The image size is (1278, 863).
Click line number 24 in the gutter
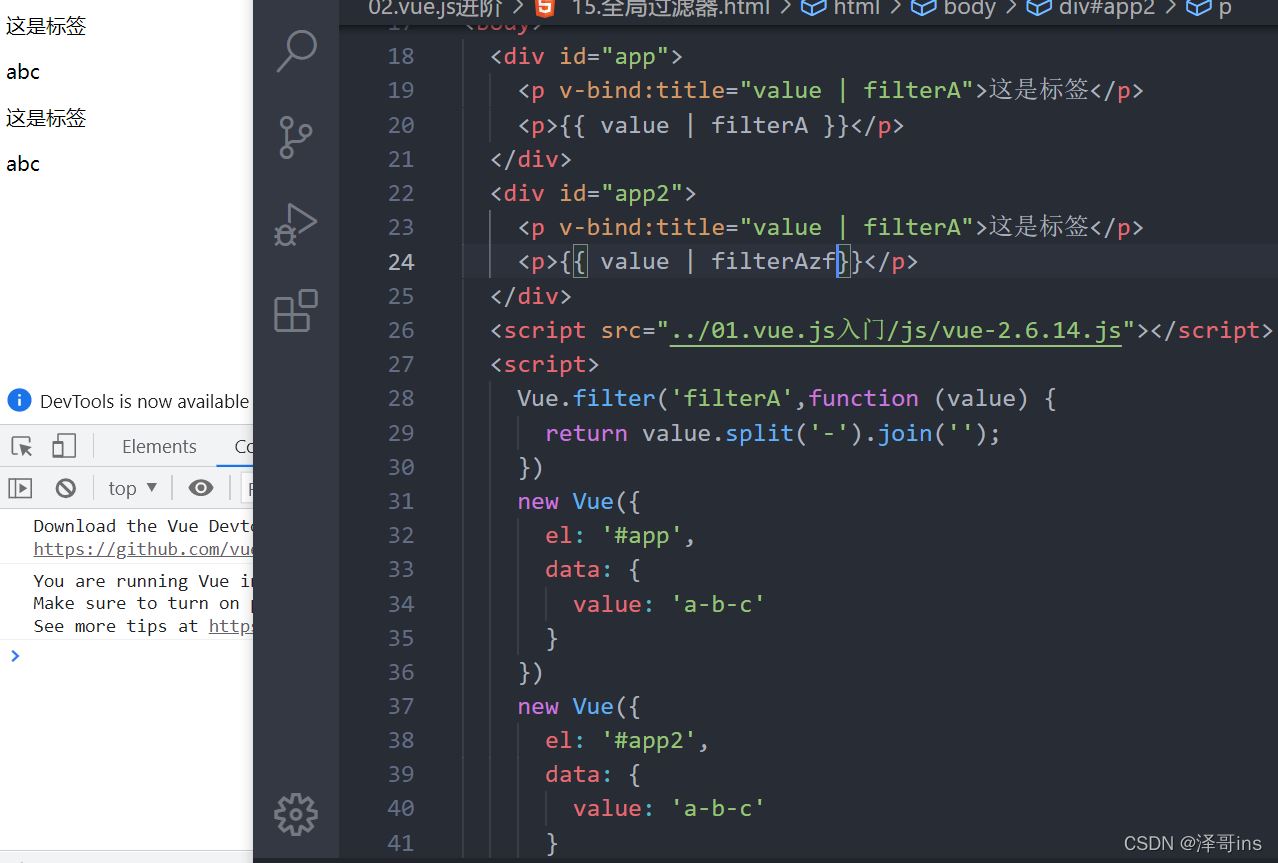[x=401, y=262]
